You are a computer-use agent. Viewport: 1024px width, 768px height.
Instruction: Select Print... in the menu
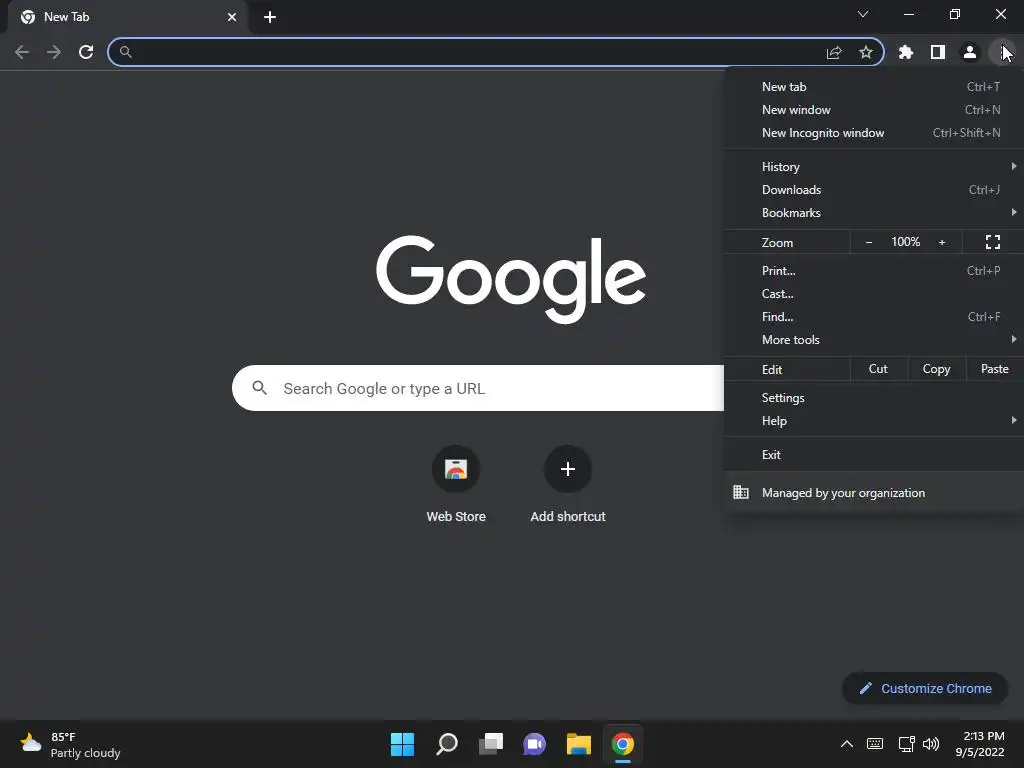(874, 270)
